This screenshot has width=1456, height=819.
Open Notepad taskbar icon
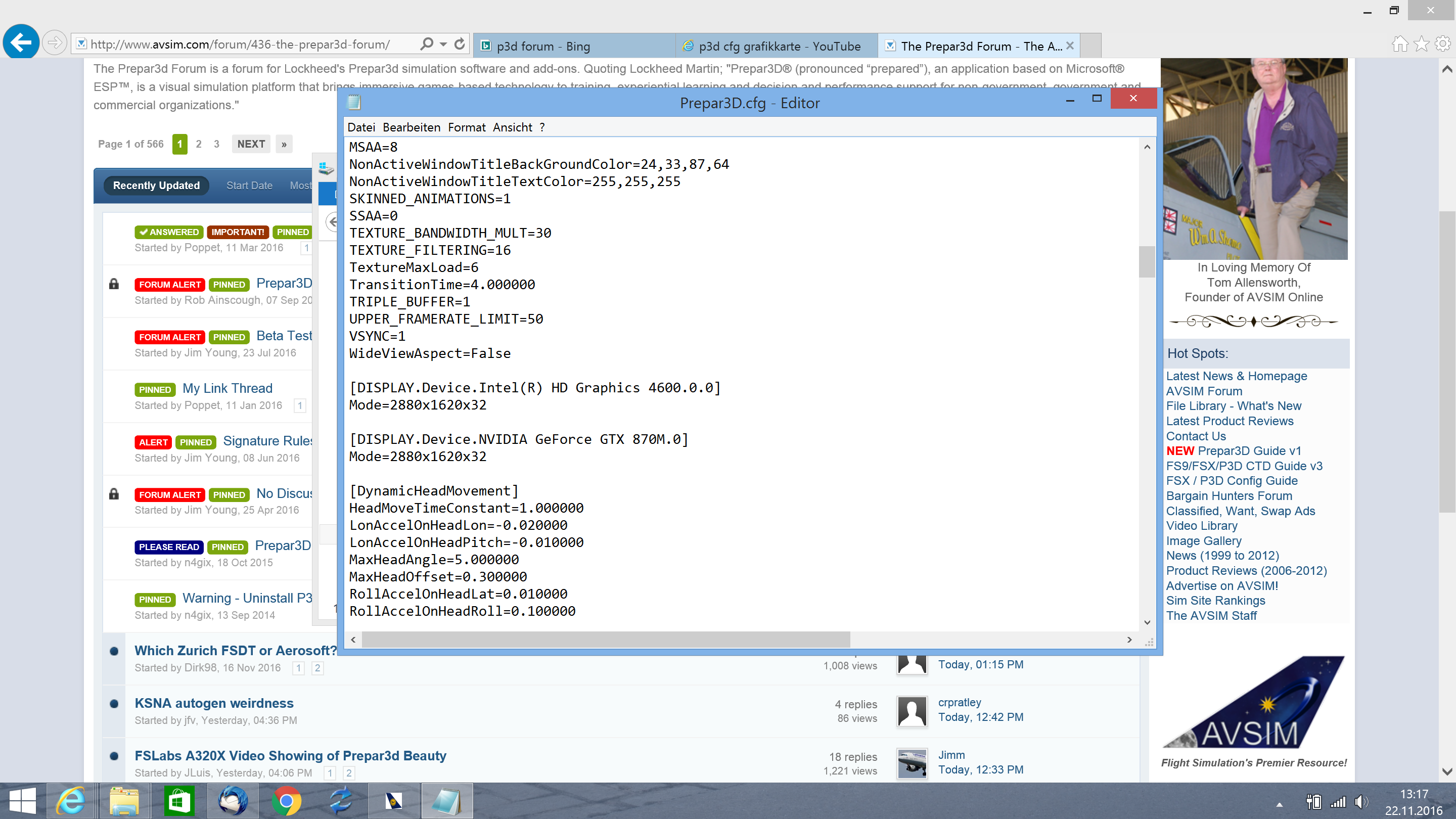click(447, 801)
